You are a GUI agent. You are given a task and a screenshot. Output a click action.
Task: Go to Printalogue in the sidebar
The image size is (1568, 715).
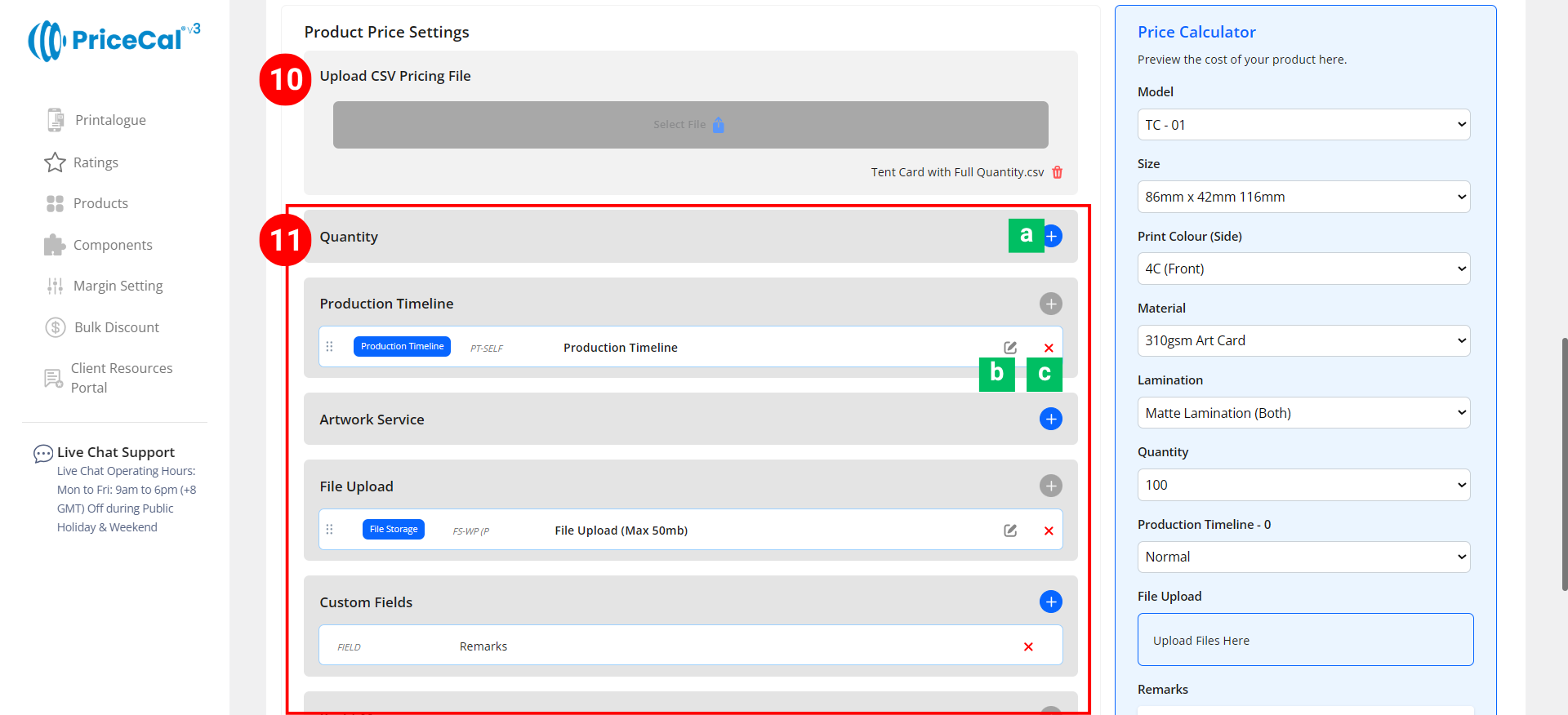[x=110, y=120]
